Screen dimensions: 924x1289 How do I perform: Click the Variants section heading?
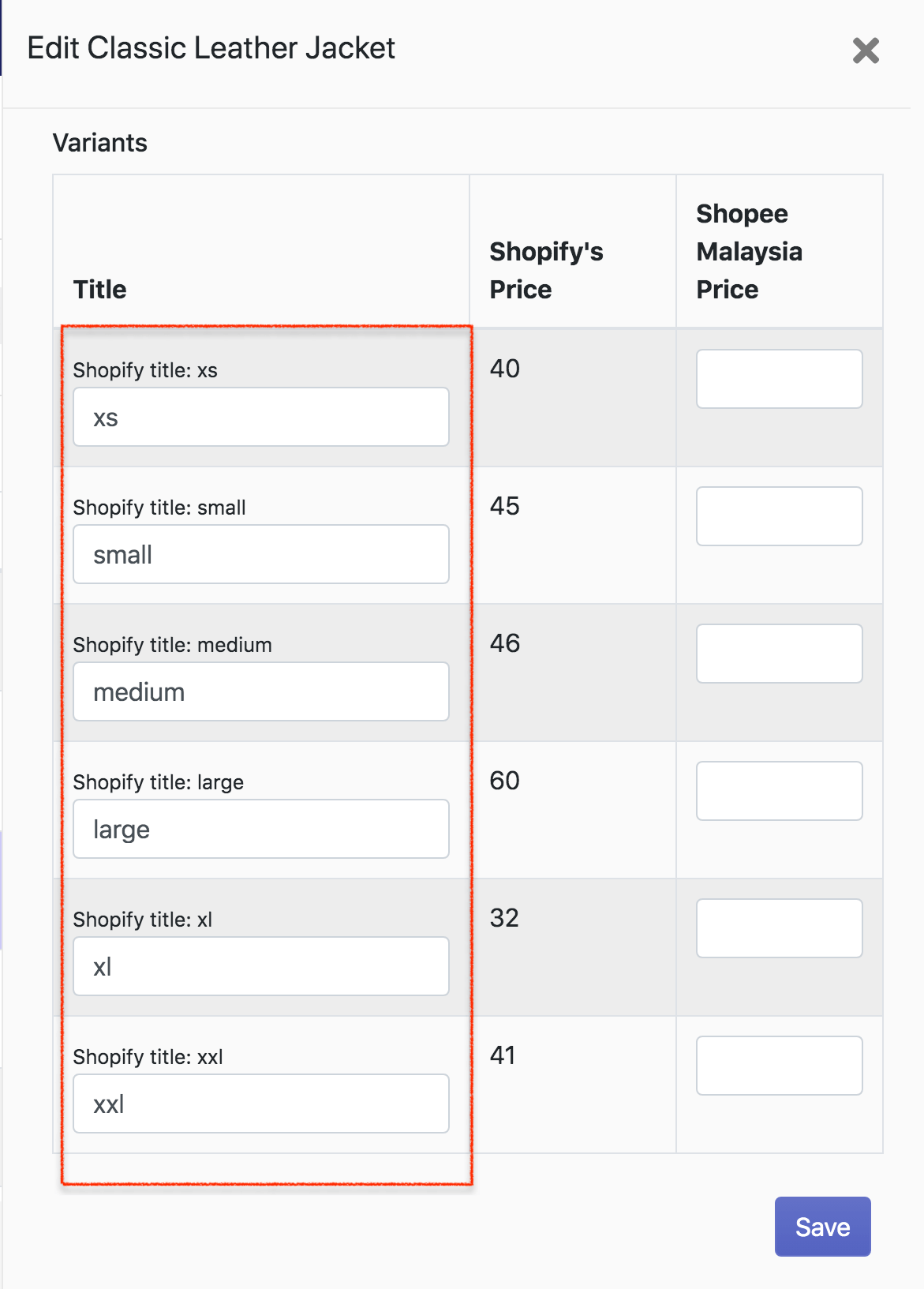click(100, 143)
